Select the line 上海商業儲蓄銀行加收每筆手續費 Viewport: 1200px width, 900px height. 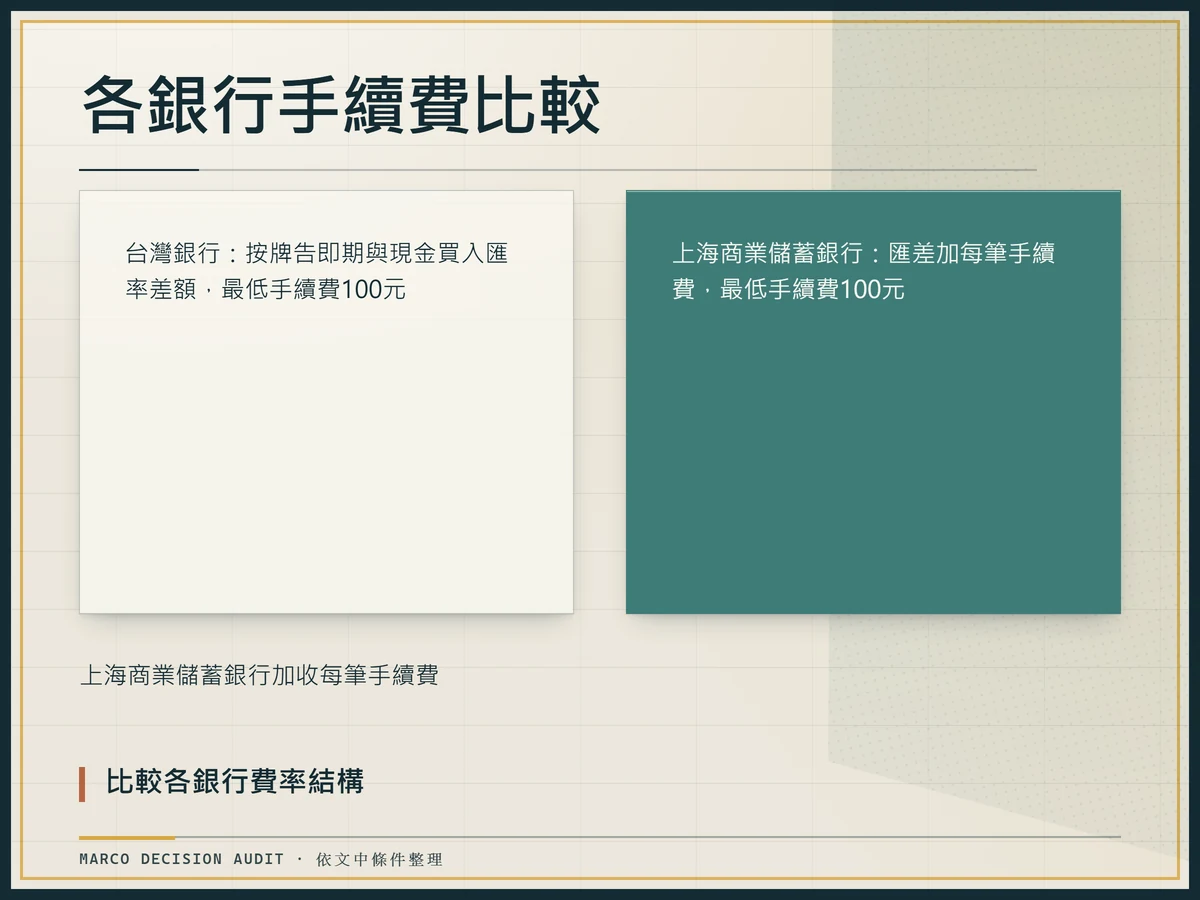pos(259,675)
